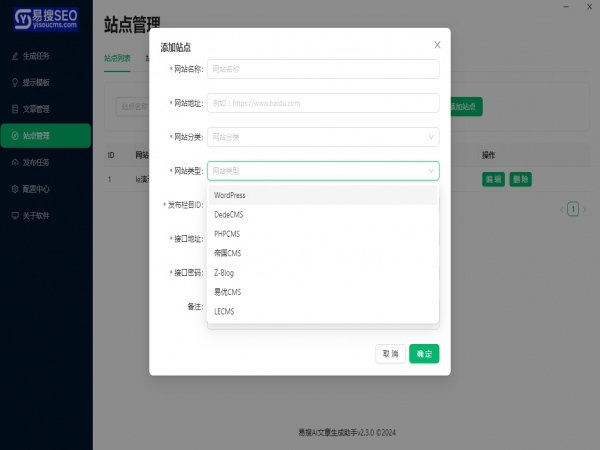Switch to the 站点列表 tab
Image resolution: width=600 pixels, height=450 pixels.
(x=117, y=58)
